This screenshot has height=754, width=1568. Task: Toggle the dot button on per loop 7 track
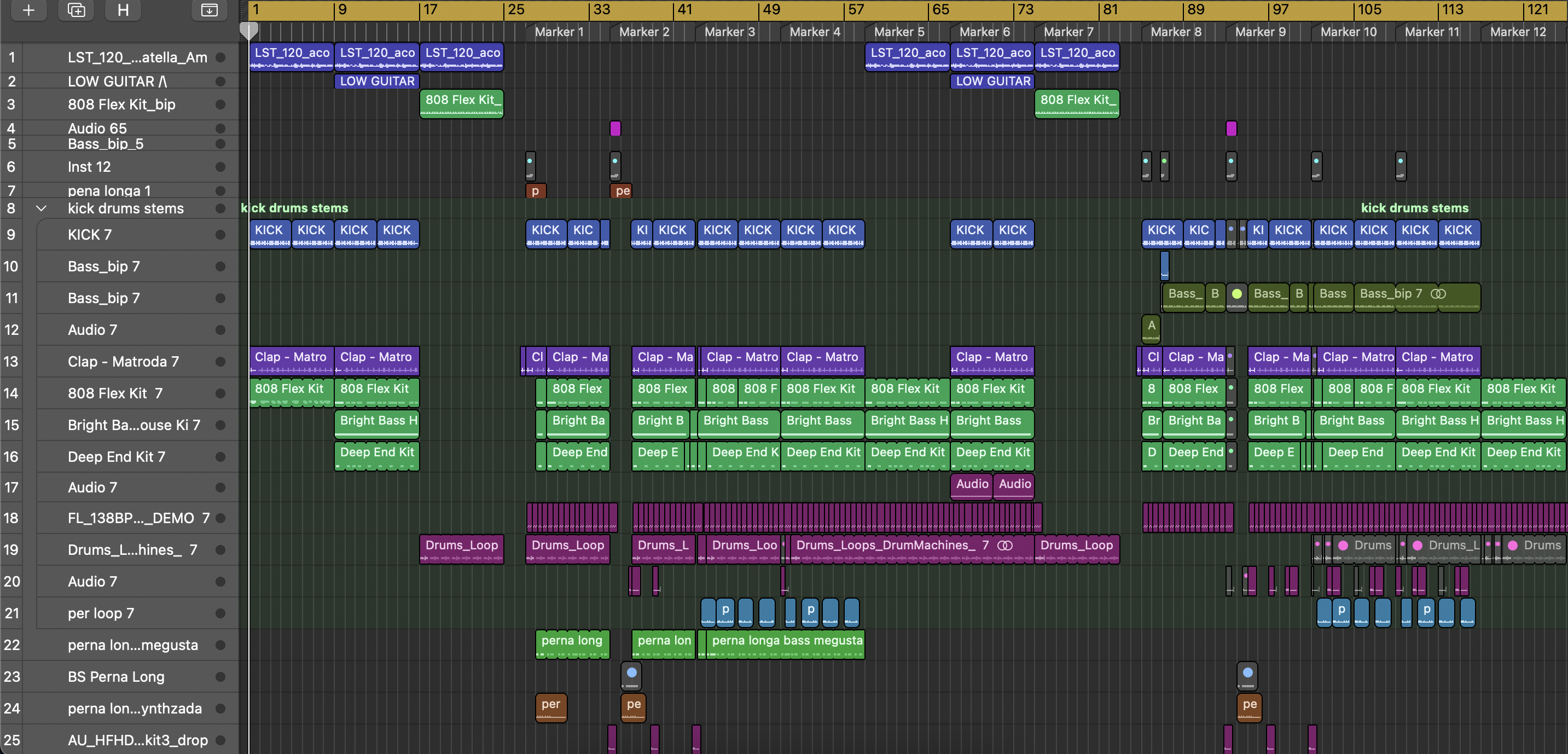pyautogui.click(x=220, y=613)
